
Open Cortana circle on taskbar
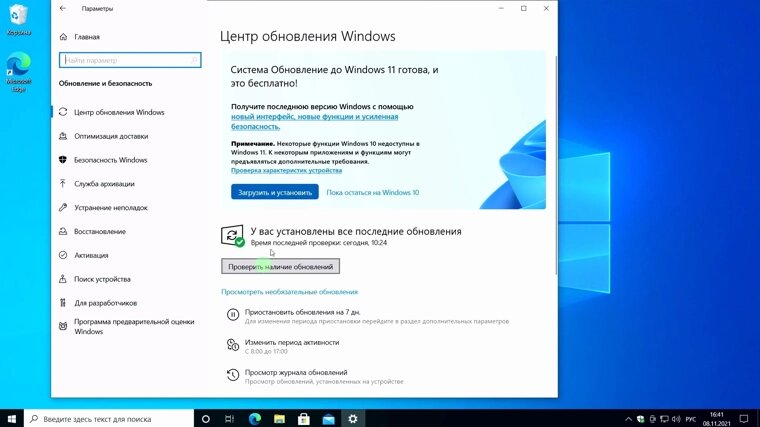click(206, 419)
